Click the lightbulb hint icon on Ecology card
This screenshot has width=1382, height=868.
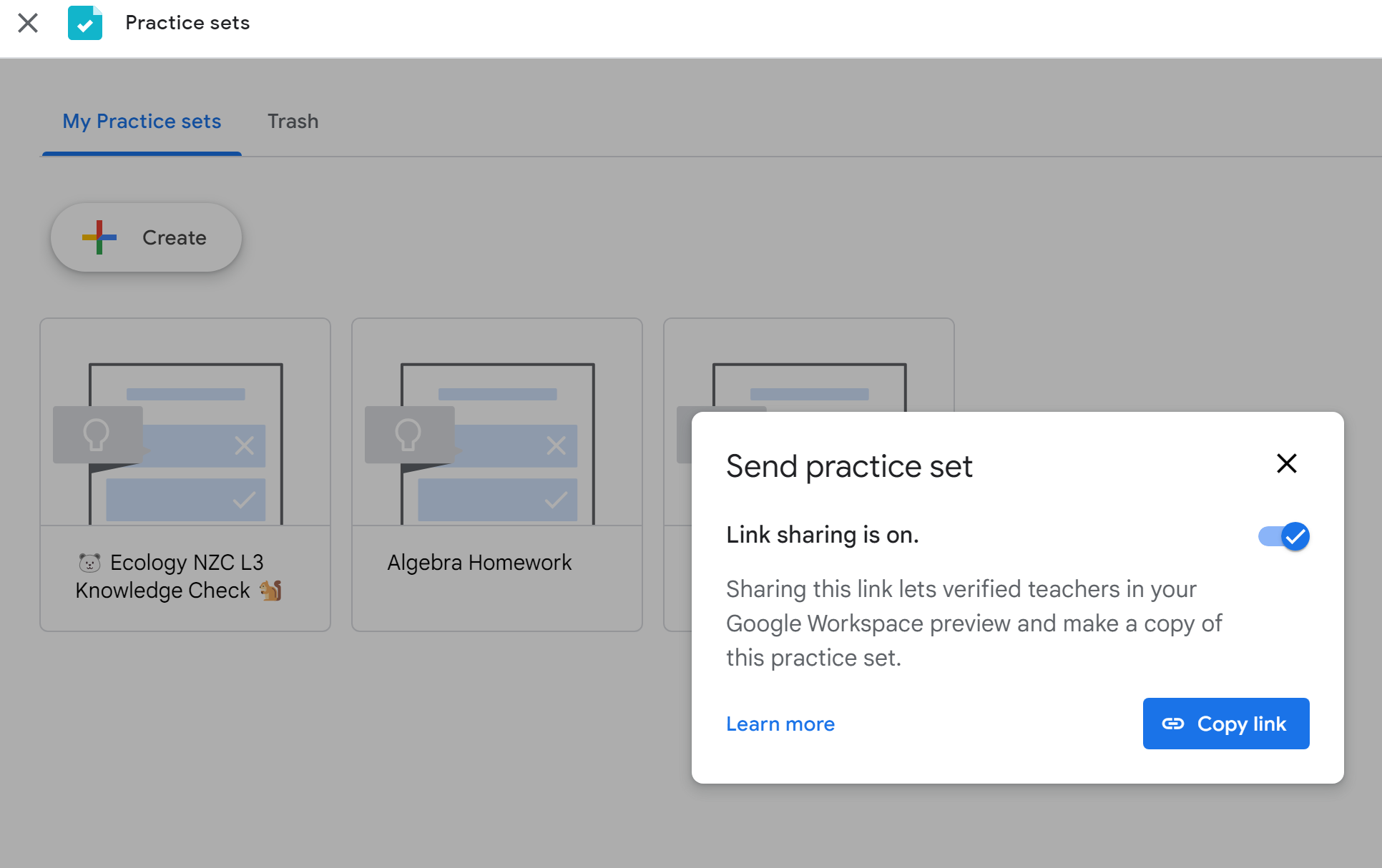pyautogui.click(x=97, y=434)
